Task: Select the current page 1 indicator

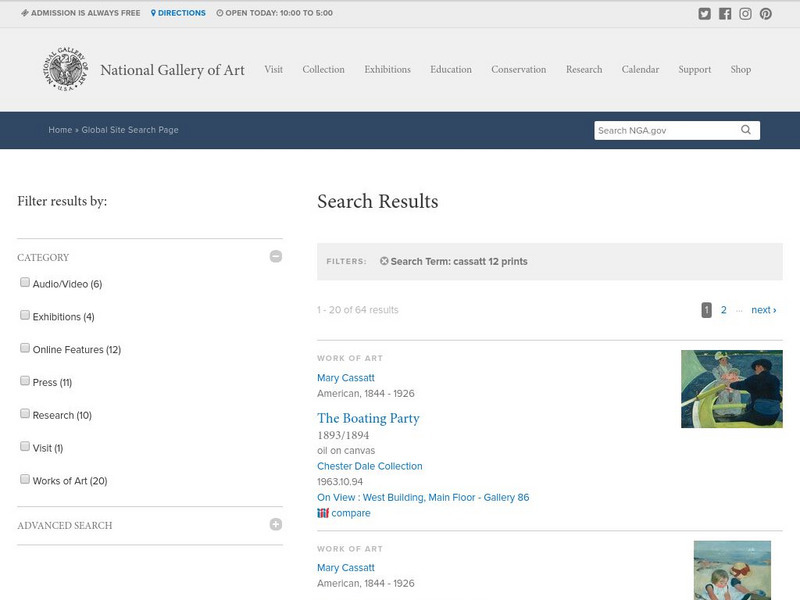Action: pos(706,310)
